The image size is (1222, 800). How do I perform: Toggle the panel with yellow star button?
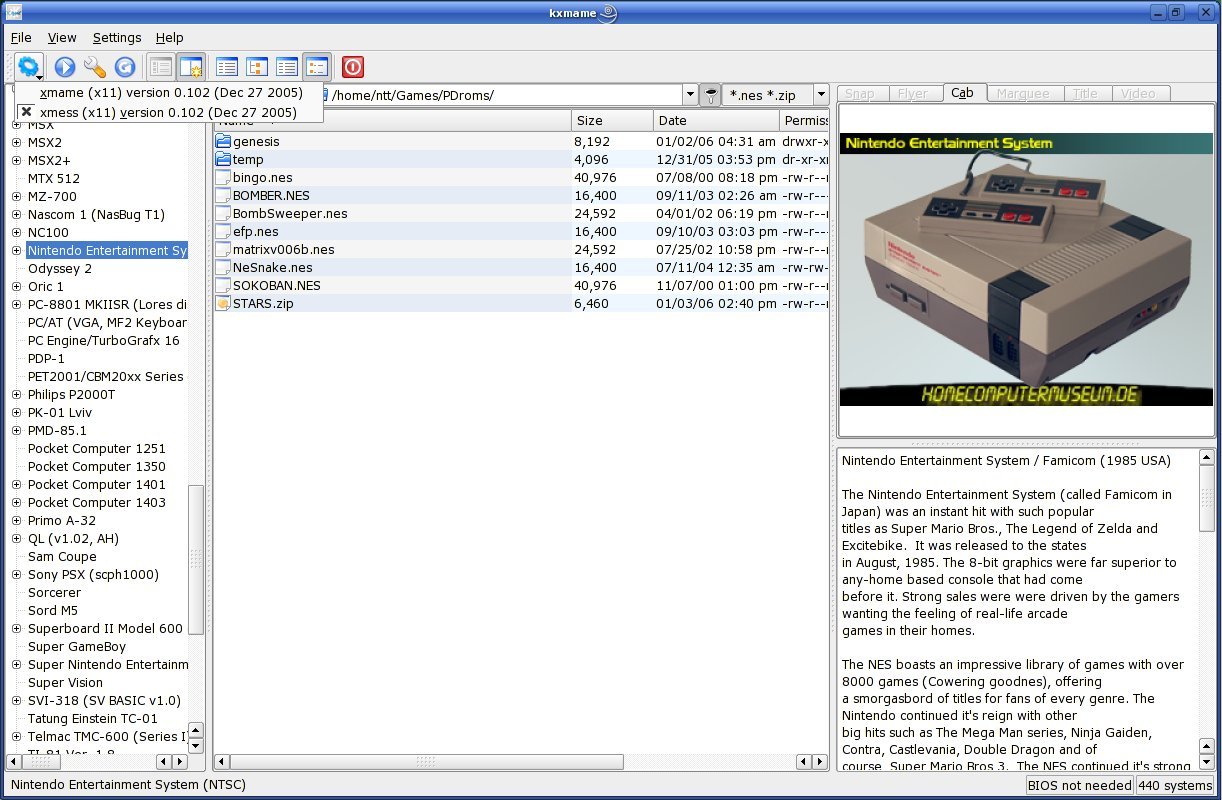pyautogui.click(x=191, y=67)
